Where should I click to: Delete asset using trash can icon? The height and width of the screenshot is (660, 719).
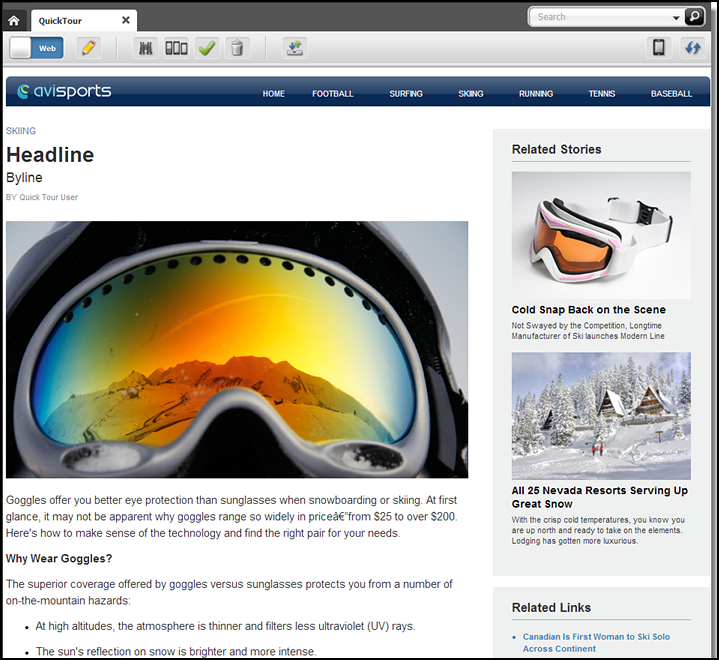point(237,48)
